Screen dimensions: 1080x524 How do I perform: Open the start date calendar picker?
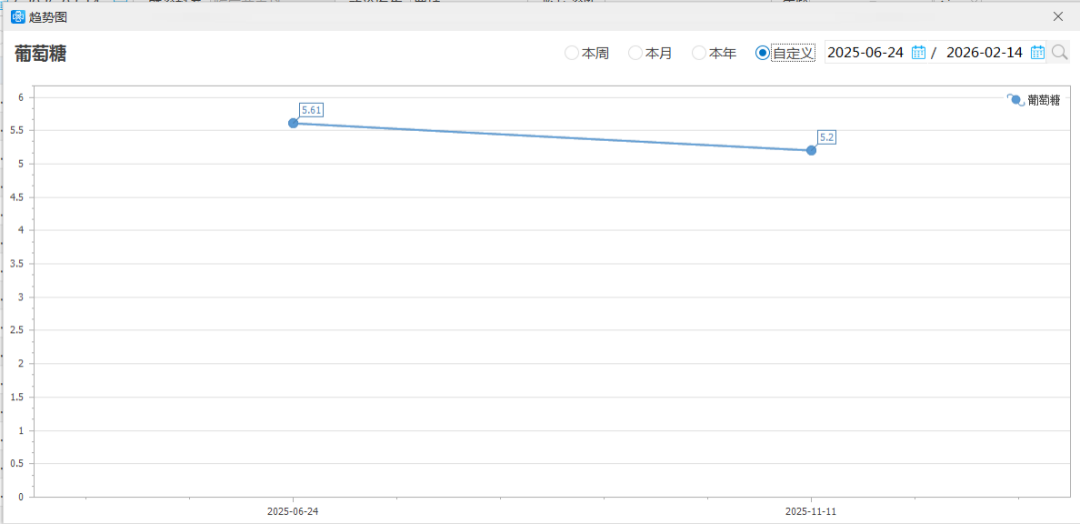(918, 53)
